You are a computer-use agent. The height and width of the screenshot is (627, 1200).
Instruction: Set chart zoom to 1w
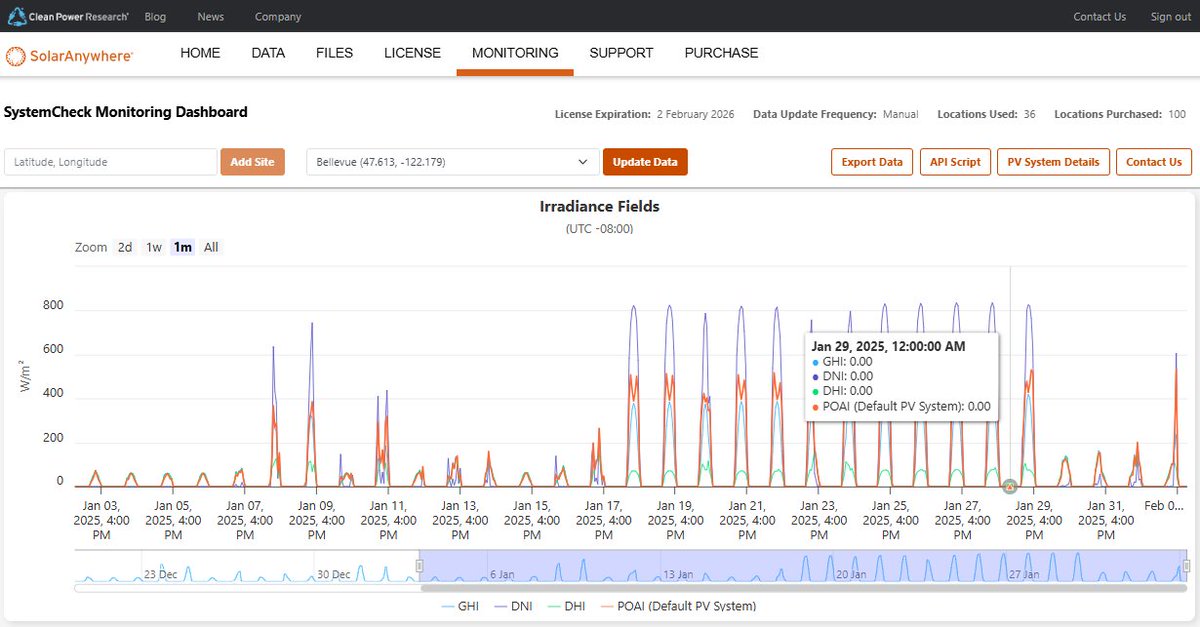[154, 247]
